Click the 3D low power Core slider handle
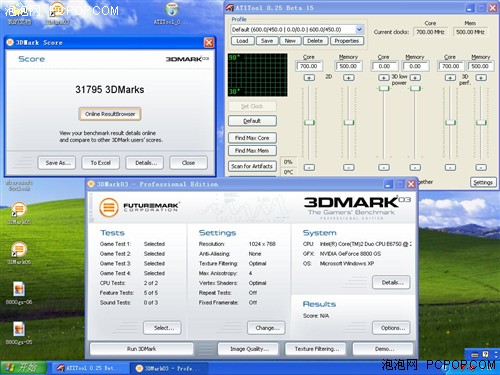Image resolution: width=500 pixels, height=375 pixels. (384, 88)
